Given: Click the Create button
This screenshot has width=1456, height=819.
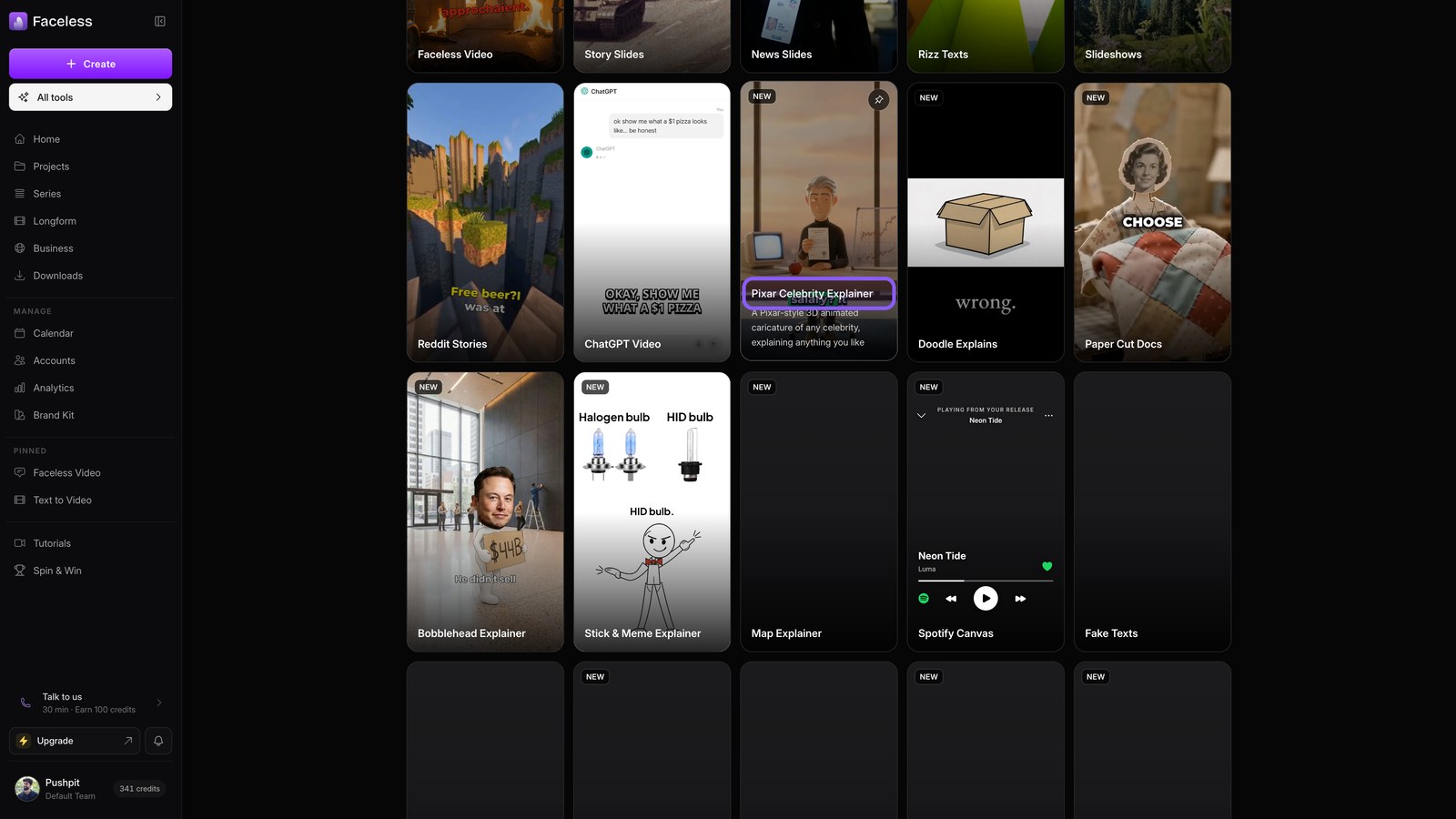Looking at the screenshot, I should click(x=90, y=64).
